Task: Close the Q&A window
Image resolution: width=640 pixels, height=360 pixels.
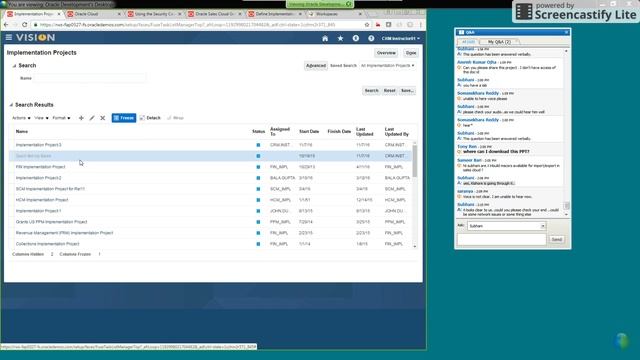Action: [x=567, y=32]
